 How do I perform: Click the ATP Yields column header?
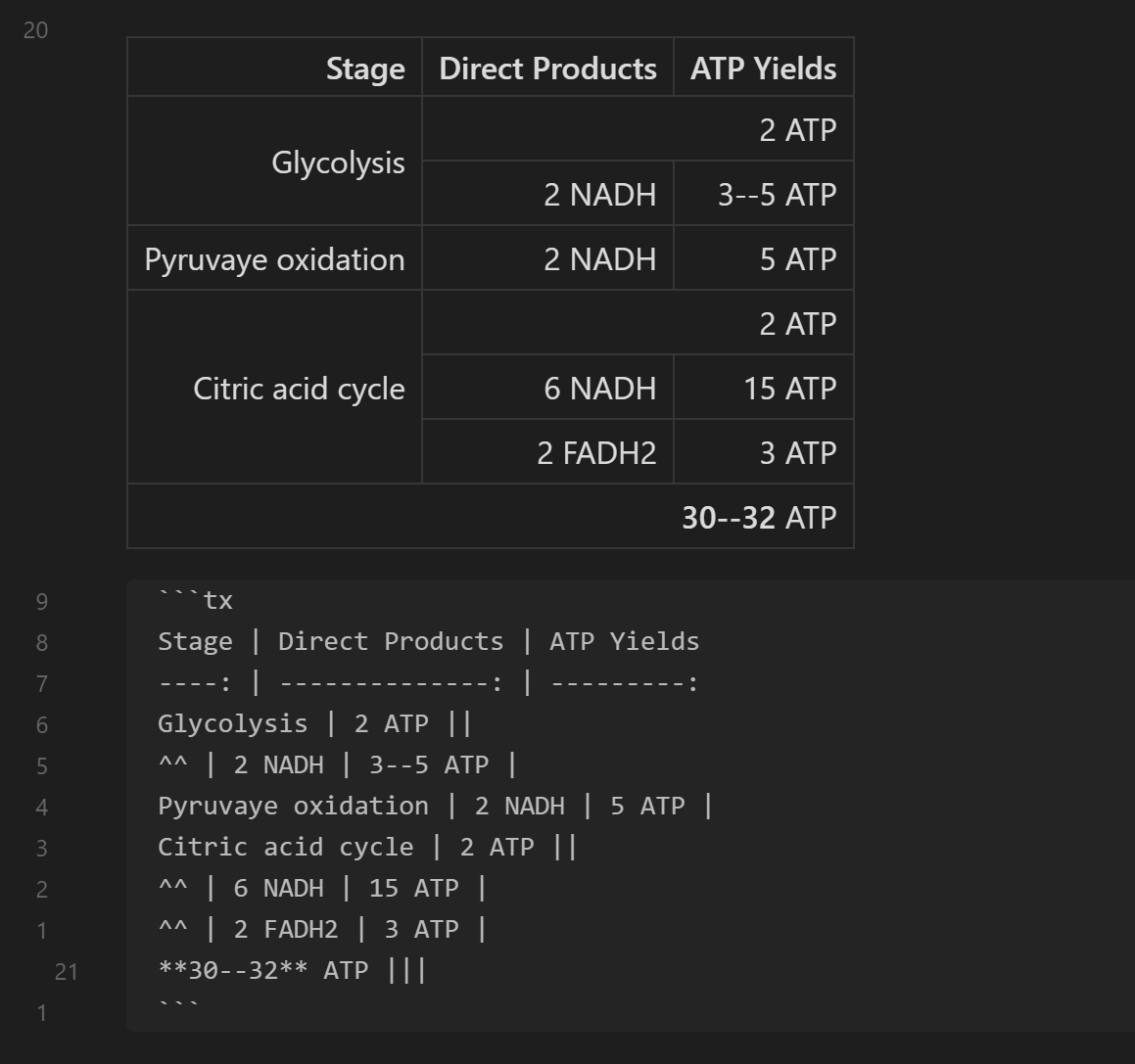pos(763,68)
